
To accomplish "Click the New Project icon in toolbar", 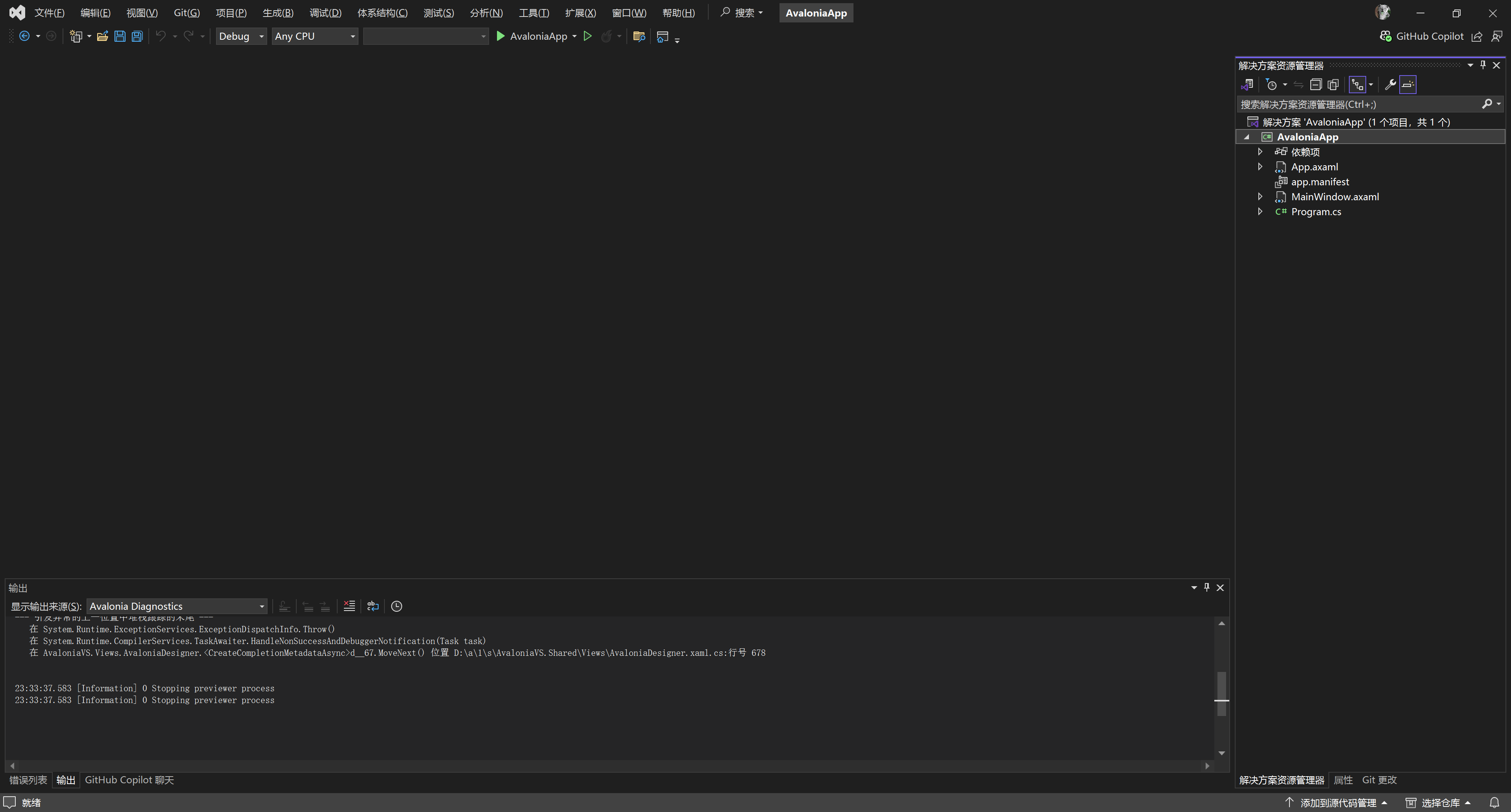I will (76, 36).
